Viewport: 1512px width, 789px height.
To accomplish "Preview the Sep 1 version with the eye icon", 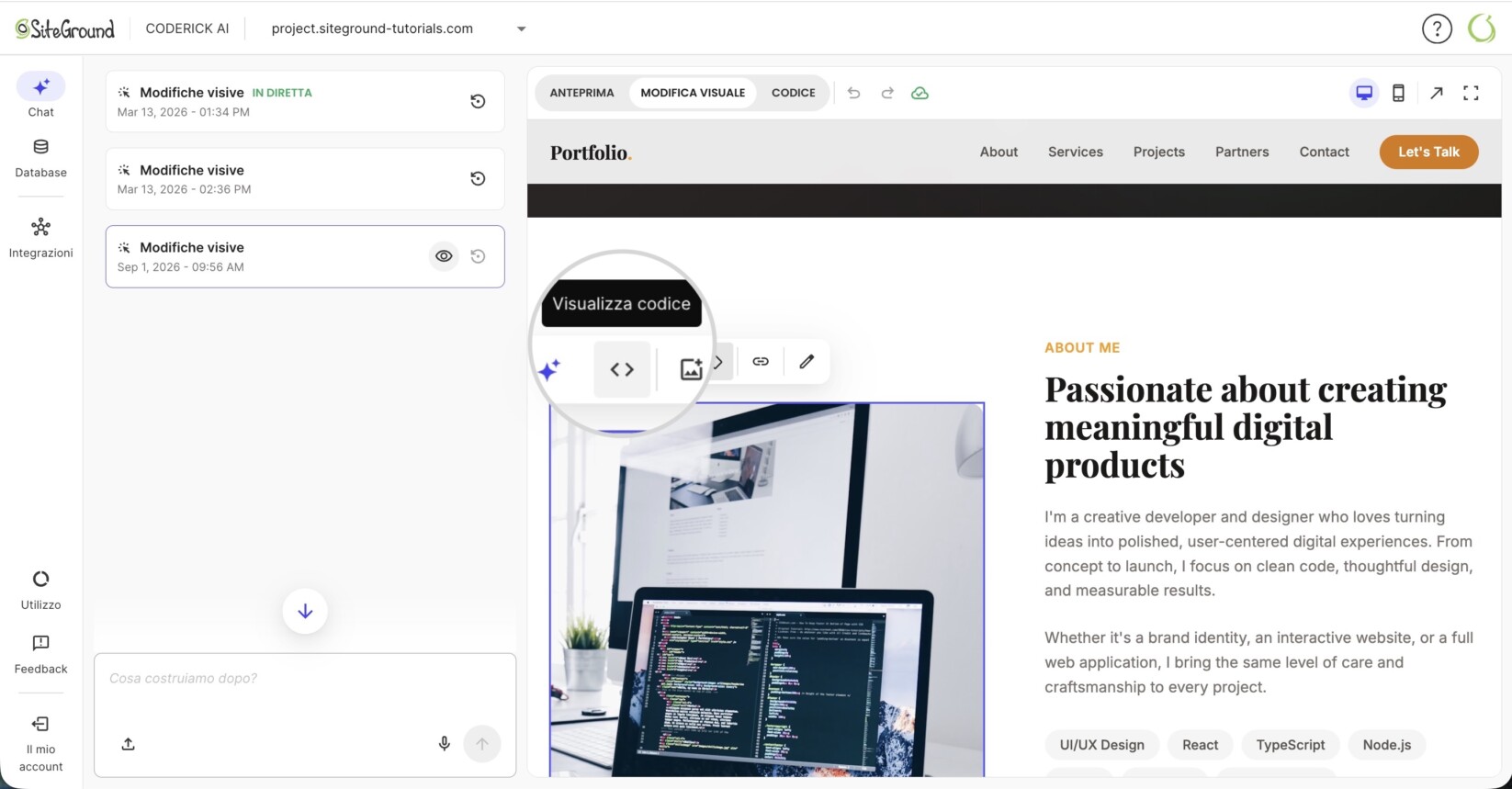I will point(444,256).
